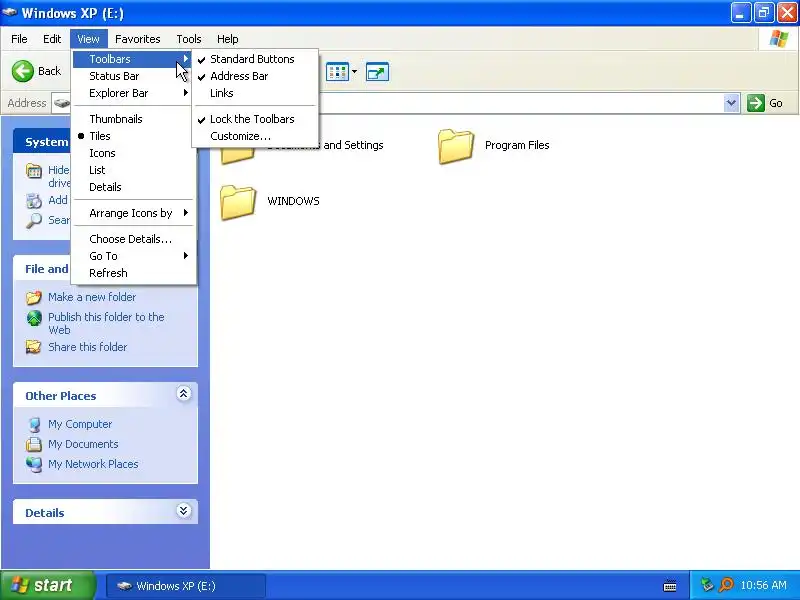Viewport: 800px width, 600px height.
Task: Open the File menu
Action: 19,39
